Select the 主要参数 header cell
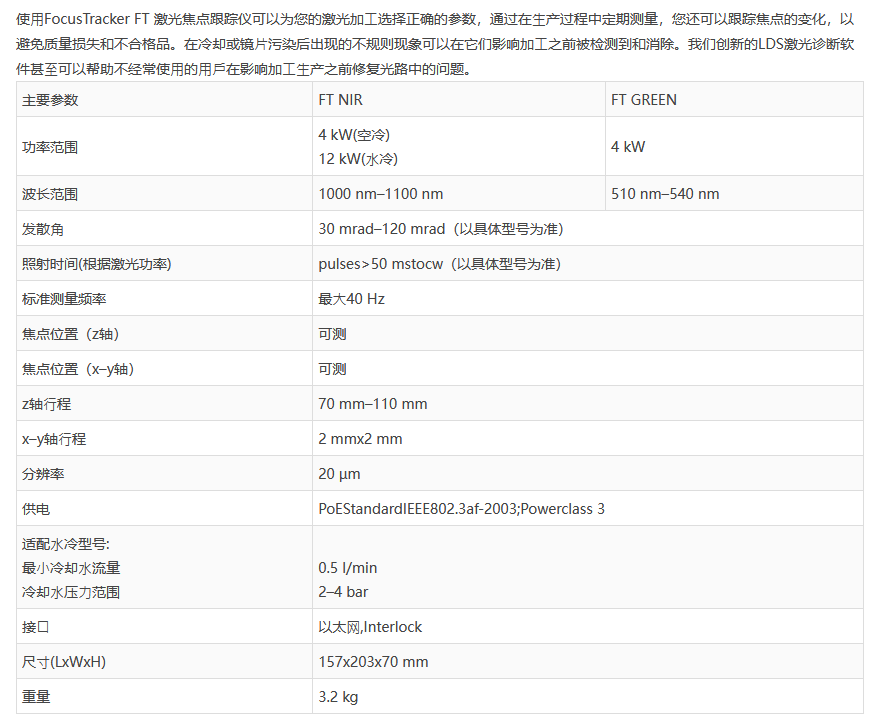The height and width of the screenshot is (718, 886). tap(50, 100)
